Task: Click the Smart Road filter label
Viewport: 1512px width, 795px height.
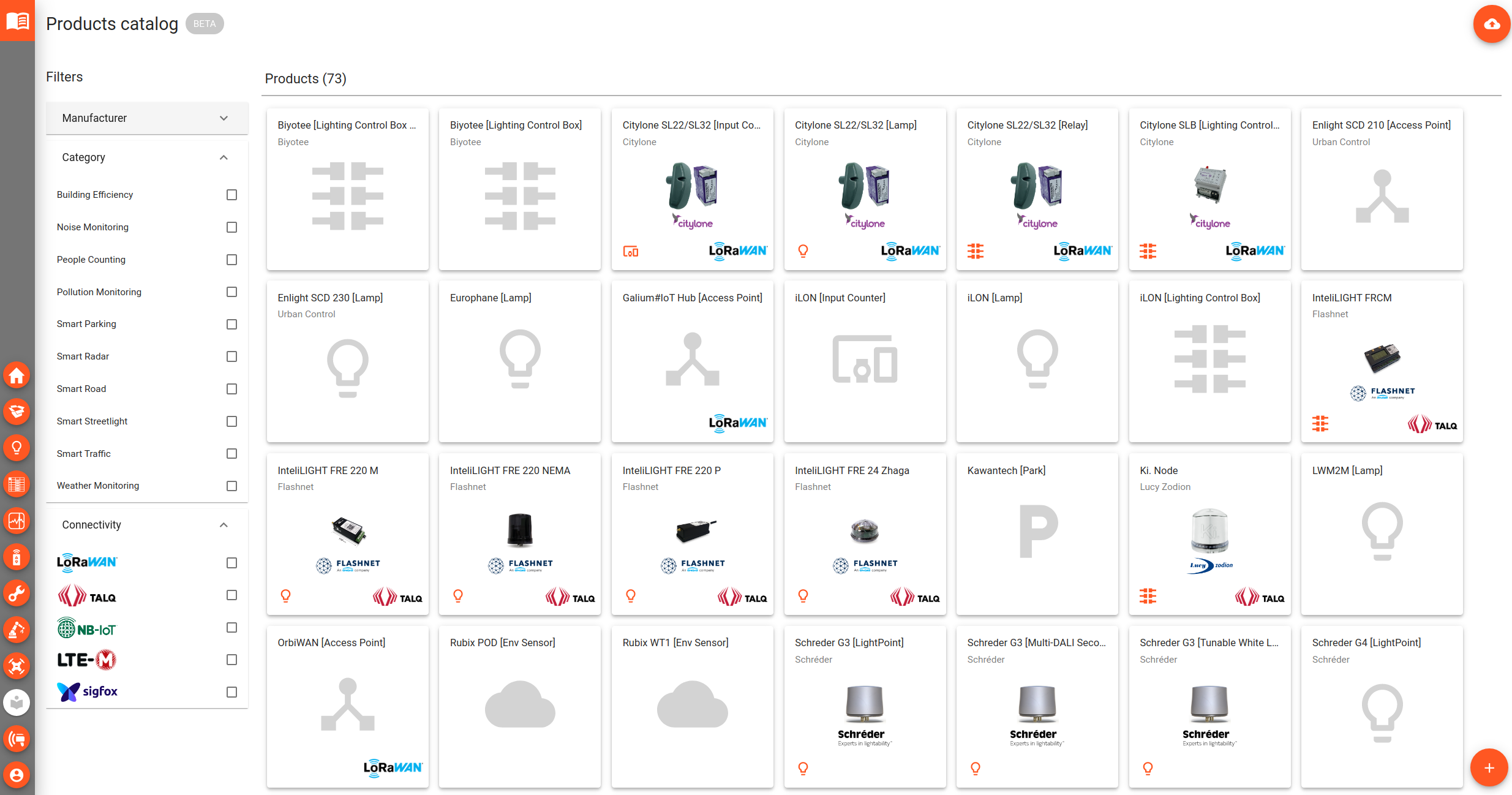Action: [x=81, y=389]
